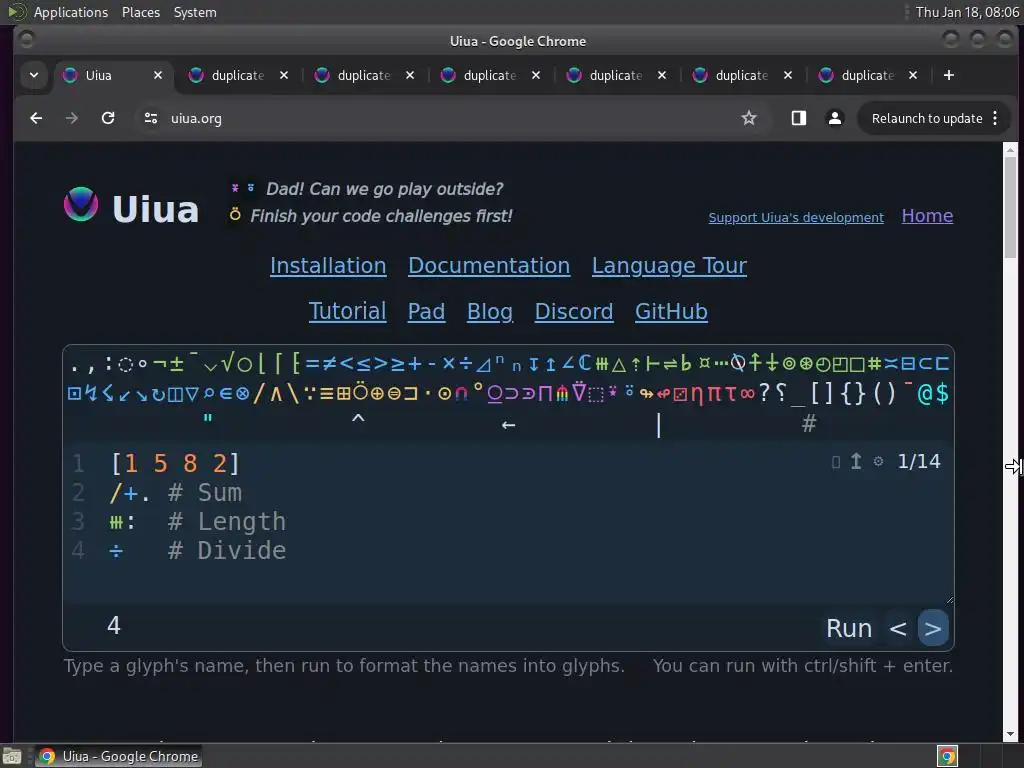Viewport: 1024px width, 768px height.
Task: Open the Applications menu
Action: [x=71, y=12]
